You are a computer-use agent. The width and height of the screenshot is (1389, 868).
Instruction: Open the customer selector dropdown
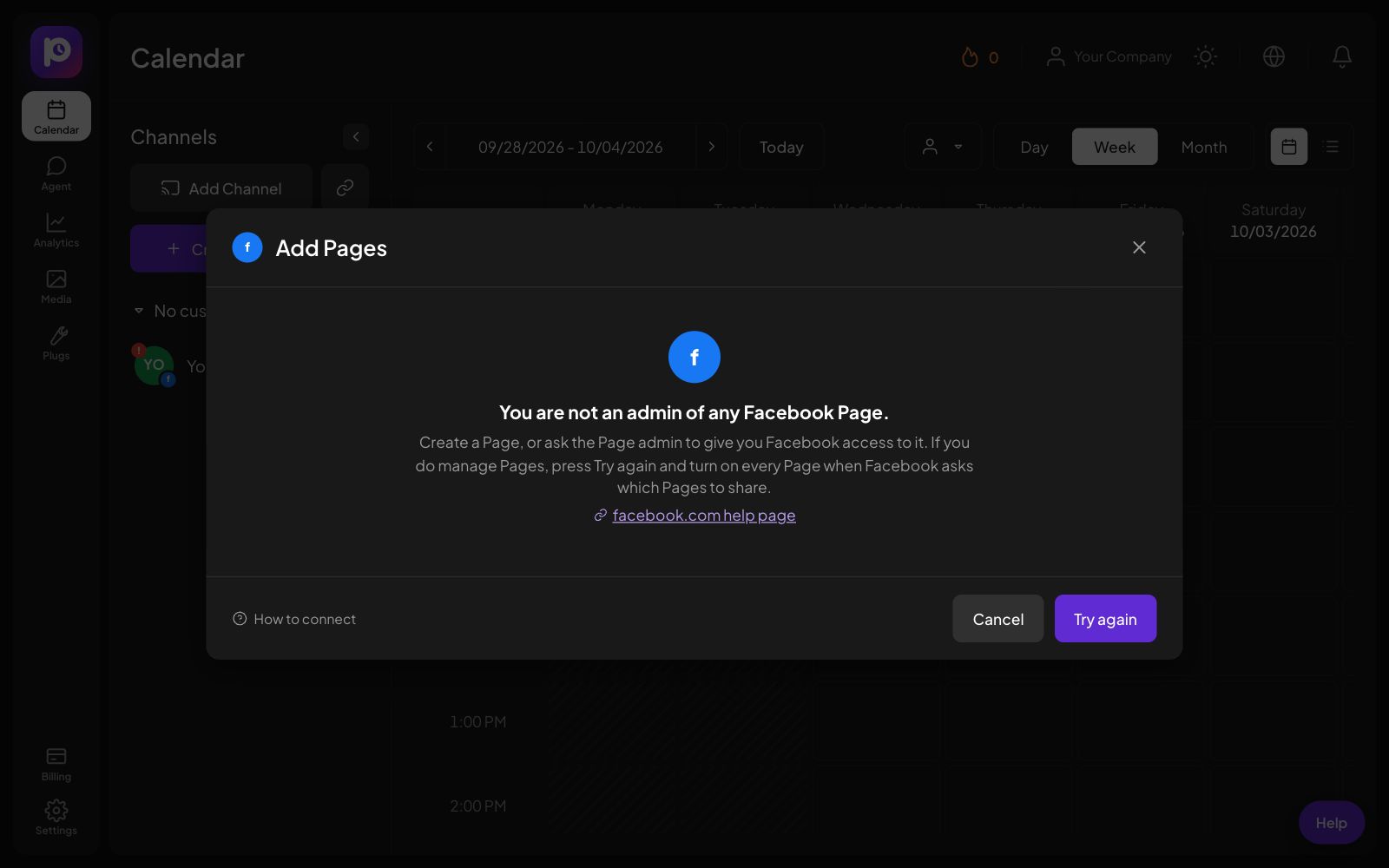pos(943,147)
